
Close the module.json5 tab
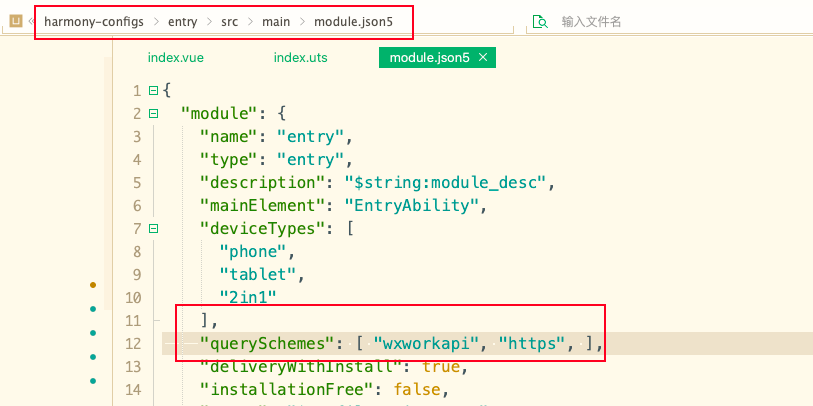(483, 58)
